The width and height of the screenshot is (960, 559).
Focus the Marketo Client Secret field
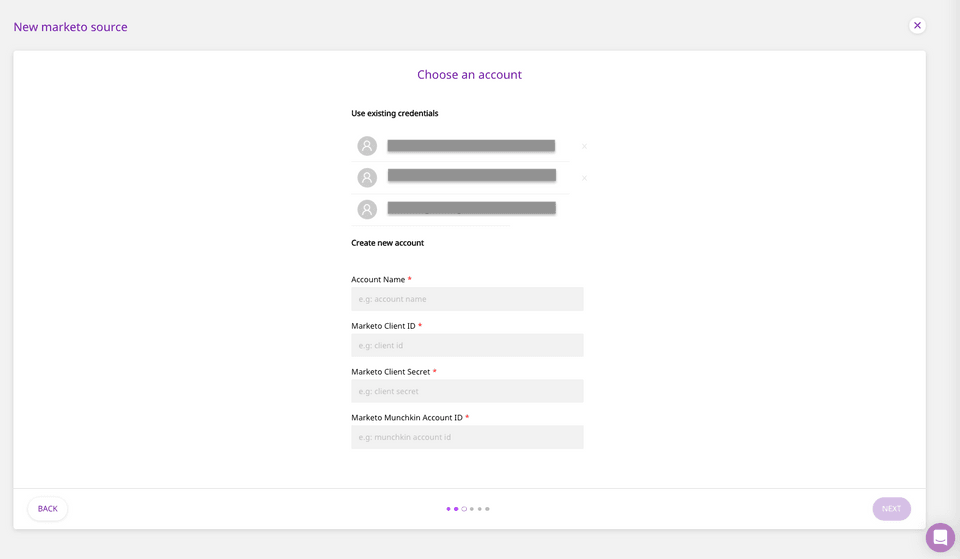point(467,391)
